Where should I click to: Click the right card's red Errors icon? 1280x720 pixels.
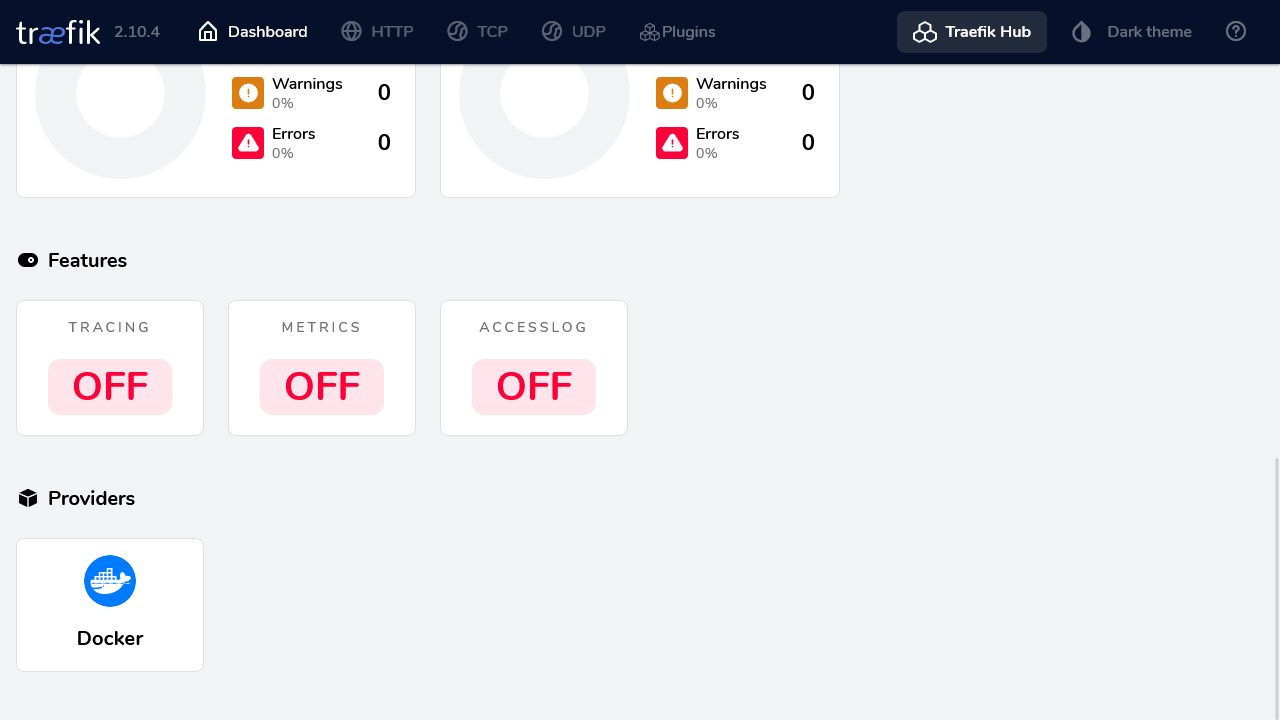pyautogui.click(x=672, y=143)
